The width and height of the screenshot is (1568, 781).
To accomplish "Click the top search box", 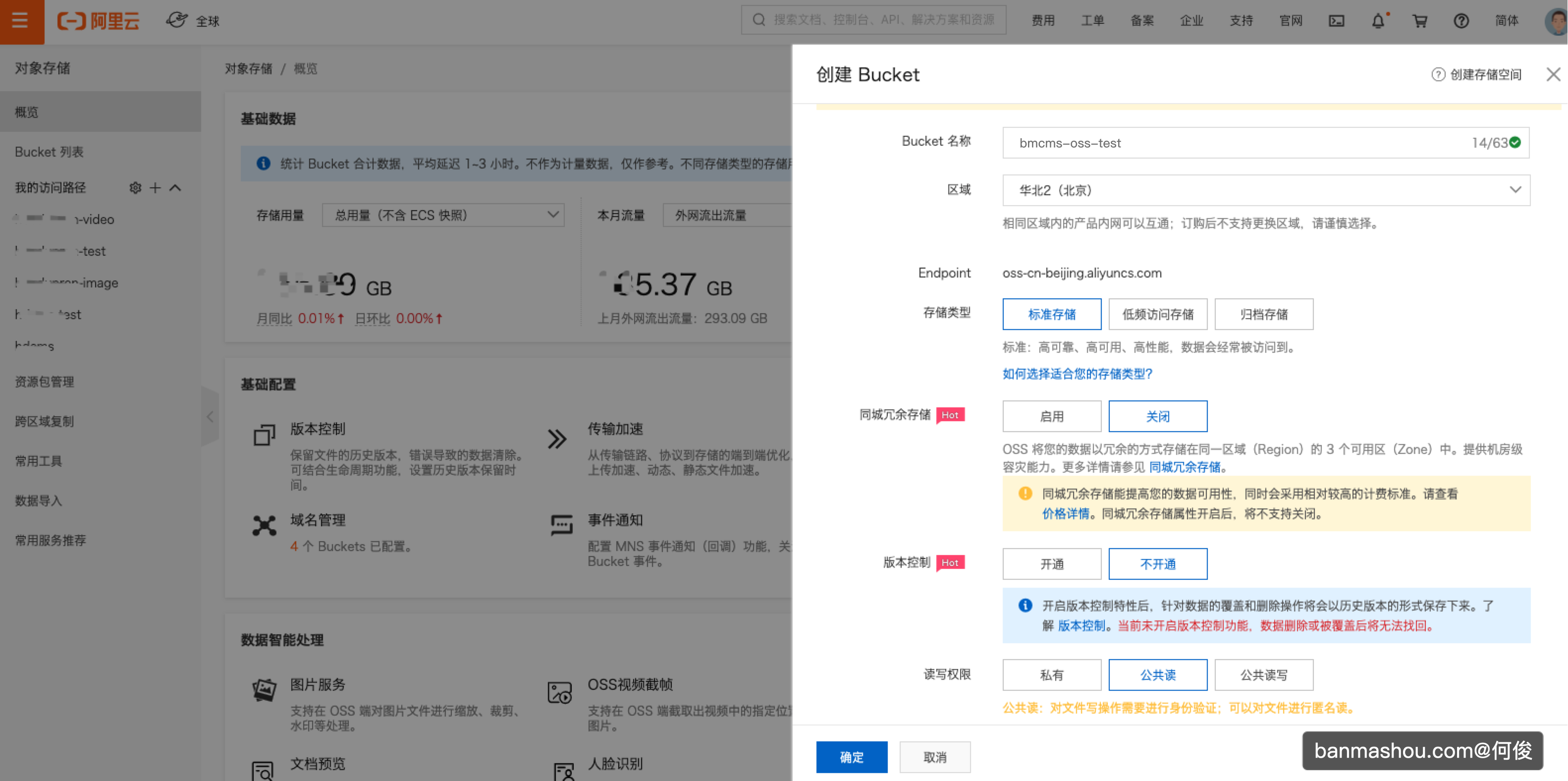I will coord(873,20).
